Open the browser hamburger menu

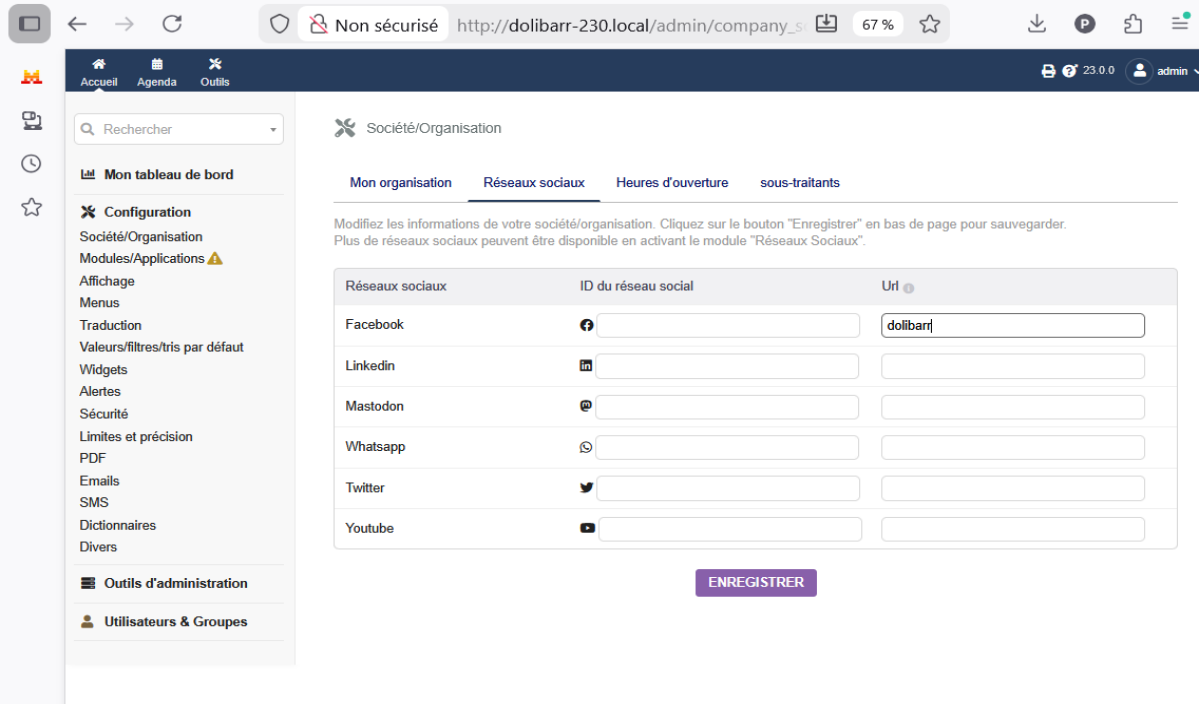pos(1181,23)
